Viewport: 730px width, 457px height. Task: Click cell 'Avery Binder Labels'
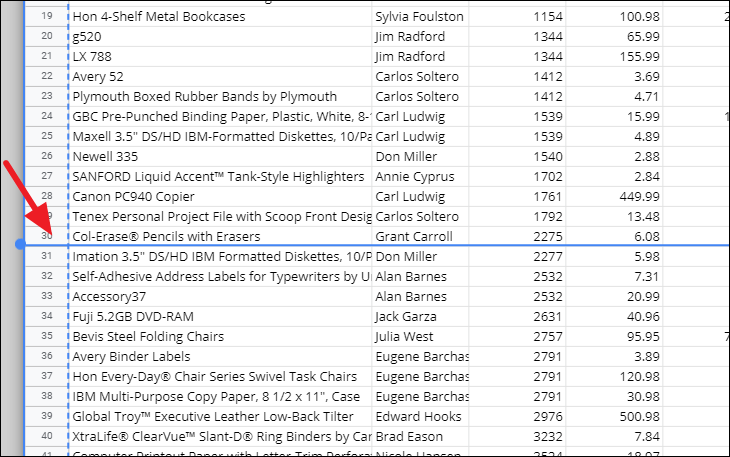(x=220, y=356)
